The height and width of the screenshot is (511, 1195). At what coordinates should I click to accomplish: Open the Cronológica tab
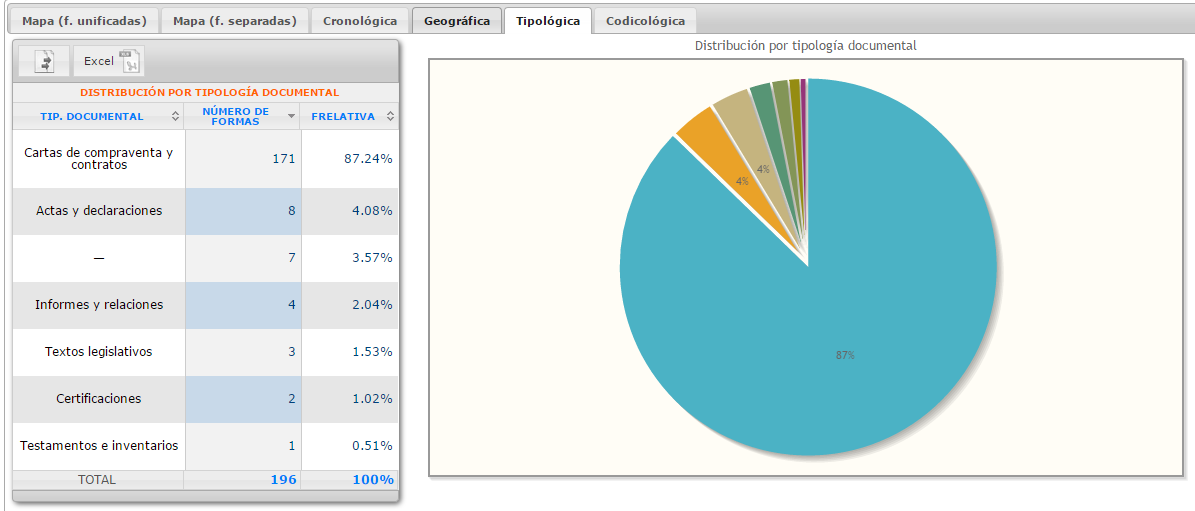[360, 20]
